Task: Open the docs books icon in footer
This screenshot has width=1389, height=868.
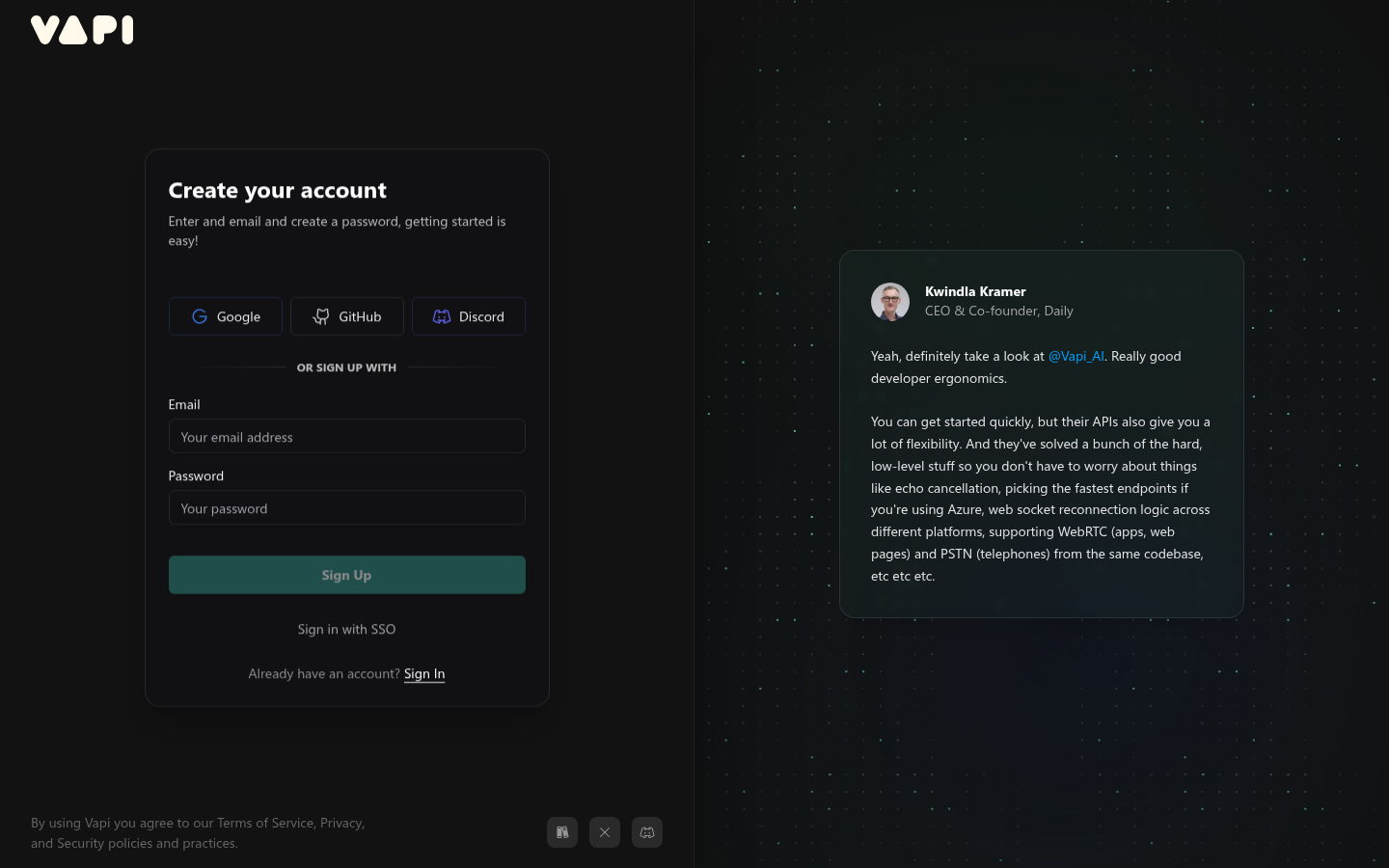Action: 562,832
